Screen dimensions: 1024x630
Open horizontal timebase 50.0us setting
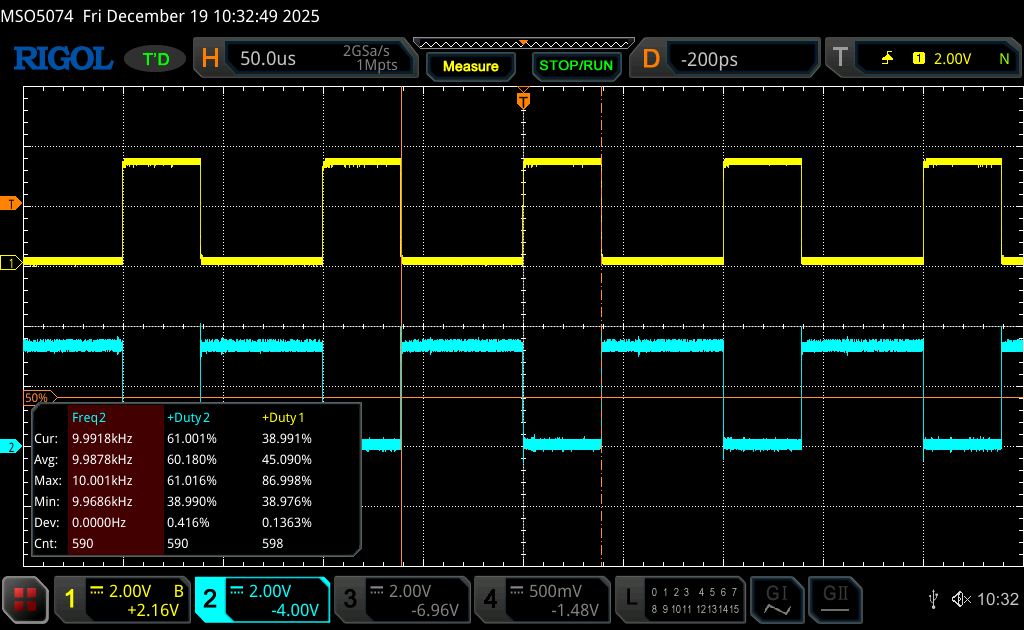(305, 59)
